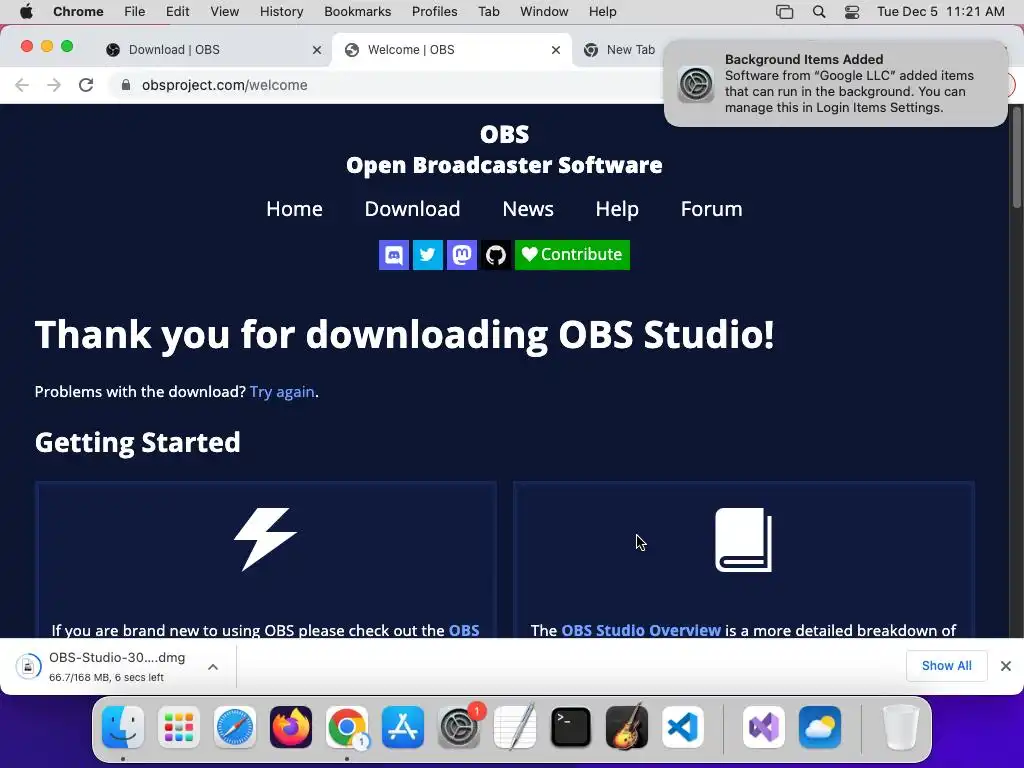Click the page vertical scrollbar
The height and width of the screenshot is (768, 1024).
(x=1017, y=157)
